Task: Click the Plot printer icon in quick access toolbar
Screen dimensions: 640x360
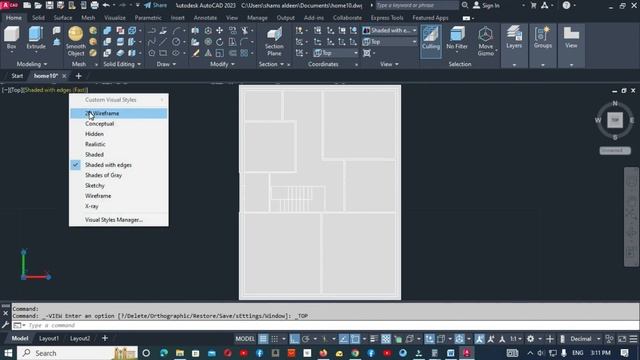Action: coord(95,5)
